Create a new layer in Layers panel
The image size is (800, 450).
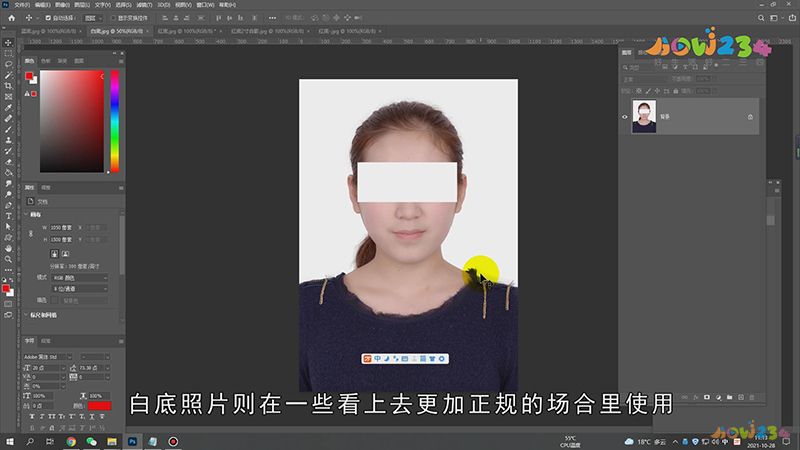tap(741, 397)
